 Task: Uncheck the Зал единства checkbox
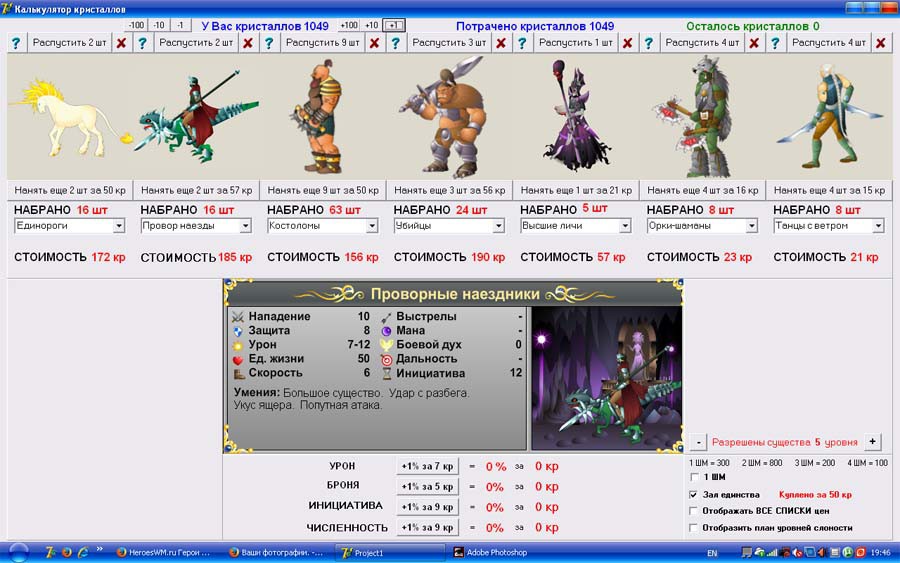pos(694,495)
